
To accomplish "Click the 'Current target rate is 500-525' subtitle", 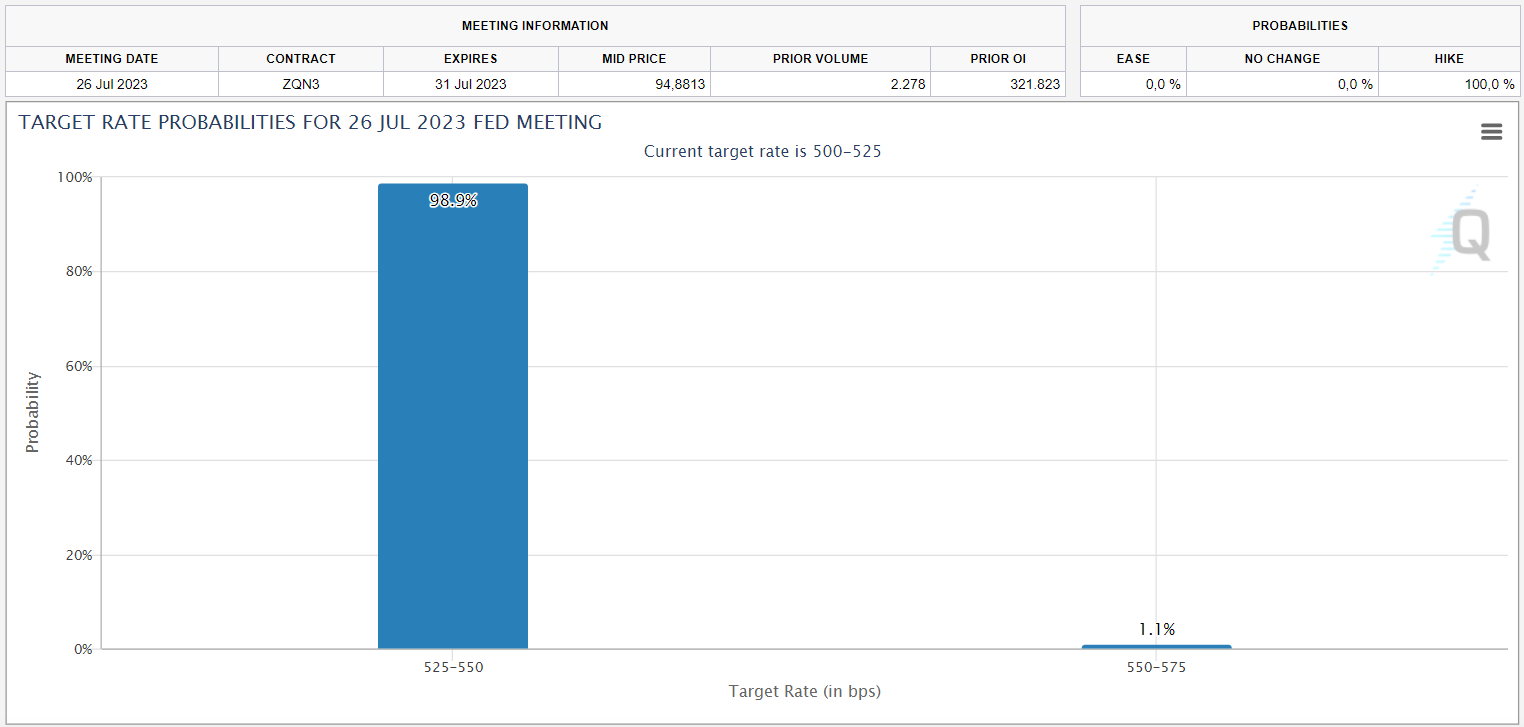I will pyautogui.click(x=762, y=152).
